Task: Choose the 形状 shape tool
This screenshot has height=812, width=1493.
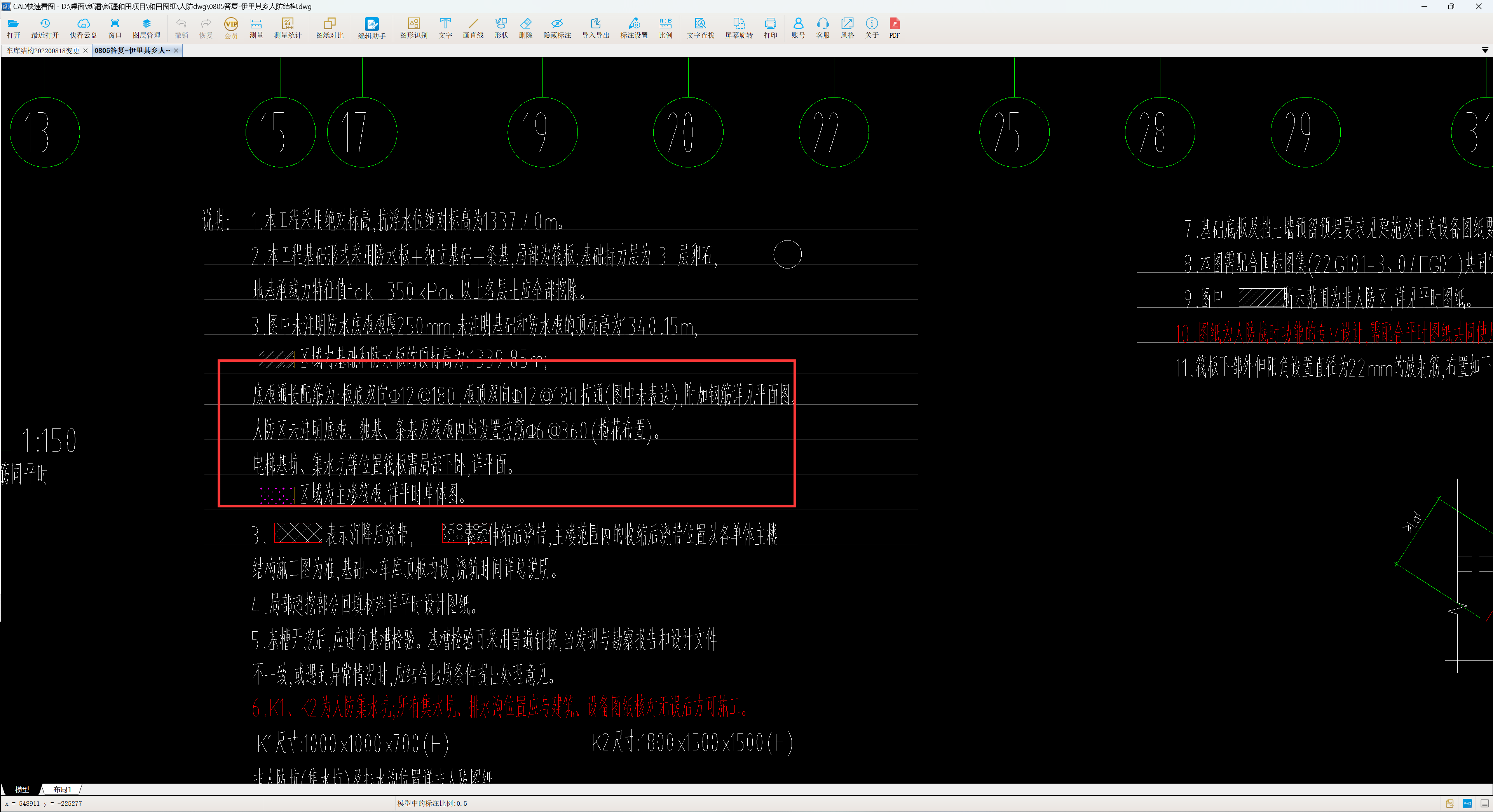Action: point(501,28)
